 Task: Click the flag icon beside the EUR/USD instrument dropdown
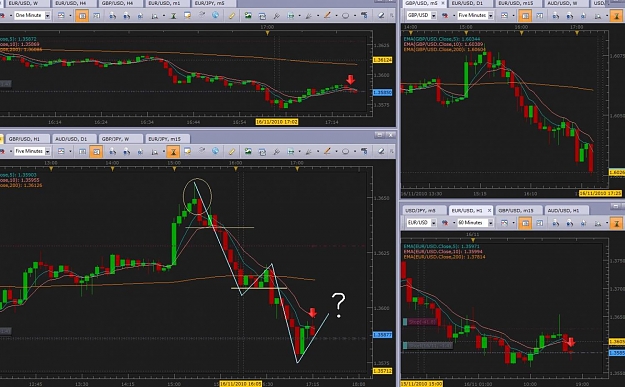coord(445,223)
